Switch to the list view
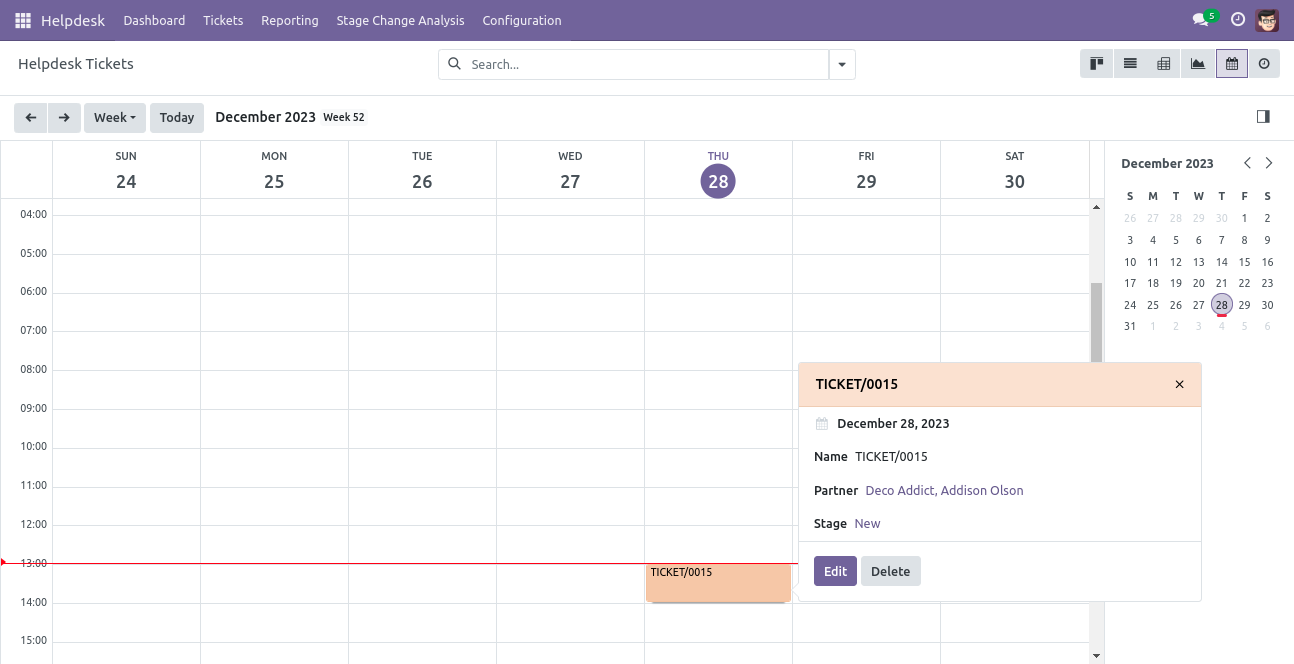The image size is (1294, 664). pyautogui.click(x=1130, y=64)
